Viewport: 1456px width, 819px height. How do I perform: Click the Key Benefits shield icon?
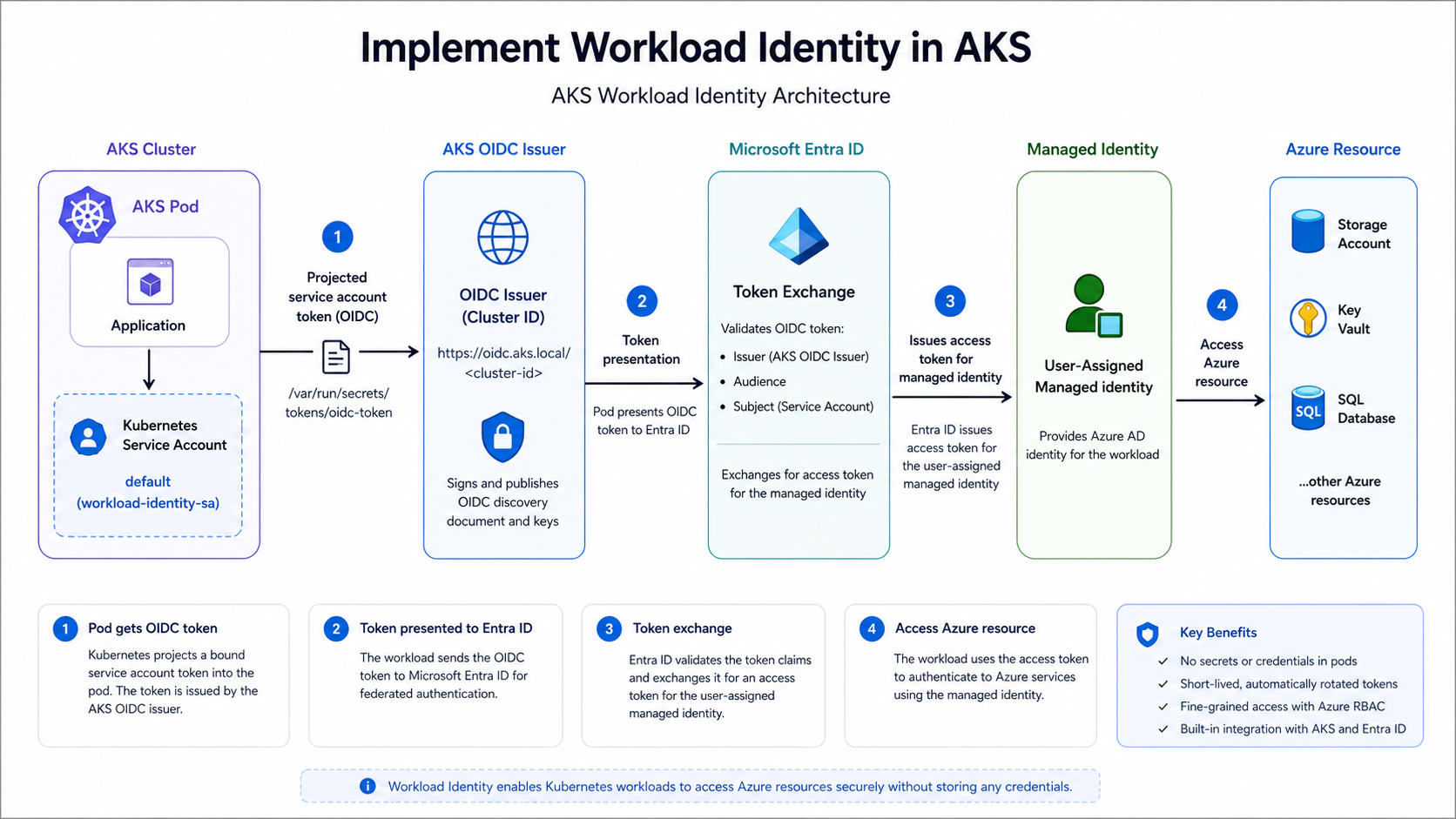pyautogui.click(x=1148, y=634)
